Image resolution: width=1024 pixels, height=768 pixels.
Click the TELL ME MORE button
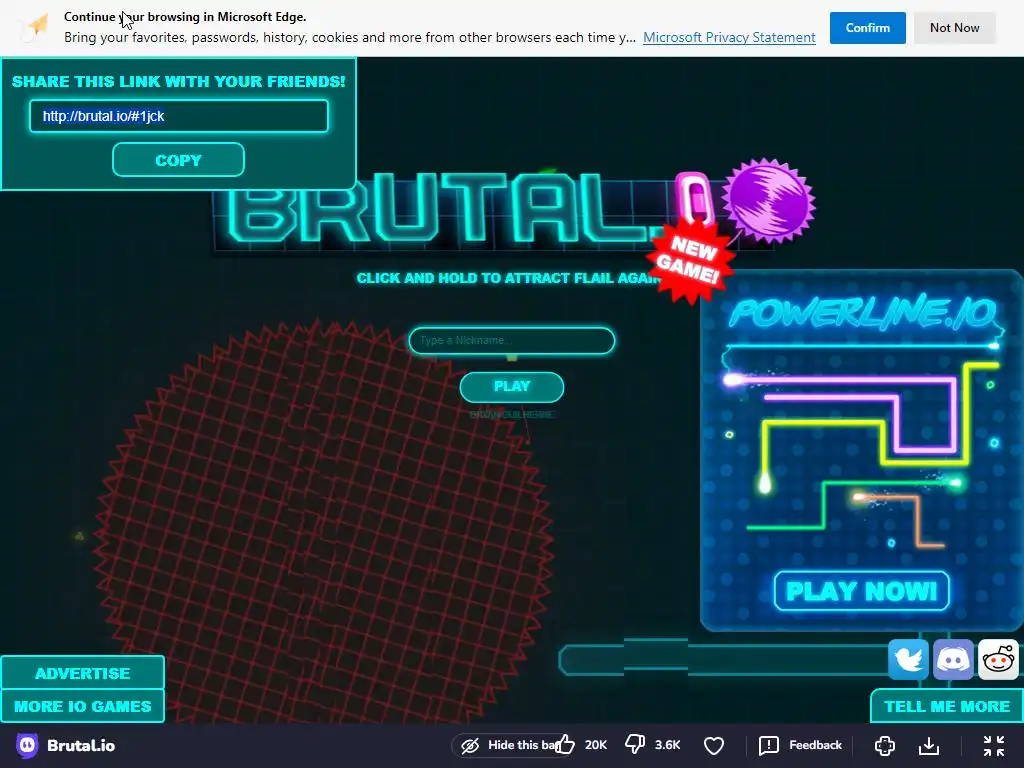[946, 706]
